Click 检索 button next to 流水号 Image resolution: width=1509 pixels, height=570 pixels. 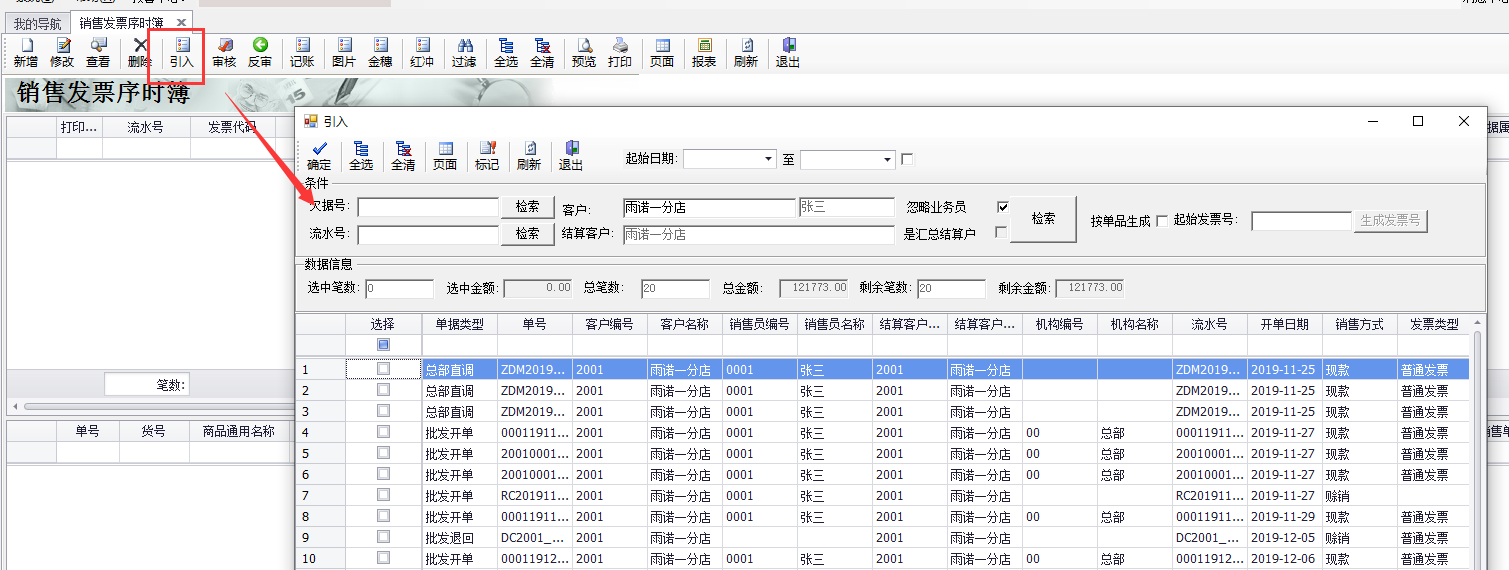click(528, 233)
